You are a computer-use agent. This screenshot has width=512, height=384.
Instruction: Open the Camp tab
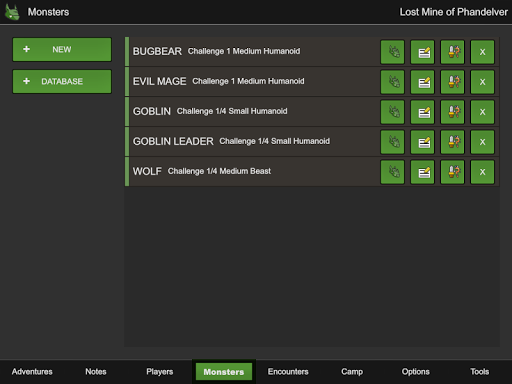pyautogui.click(x=352, y=372)
